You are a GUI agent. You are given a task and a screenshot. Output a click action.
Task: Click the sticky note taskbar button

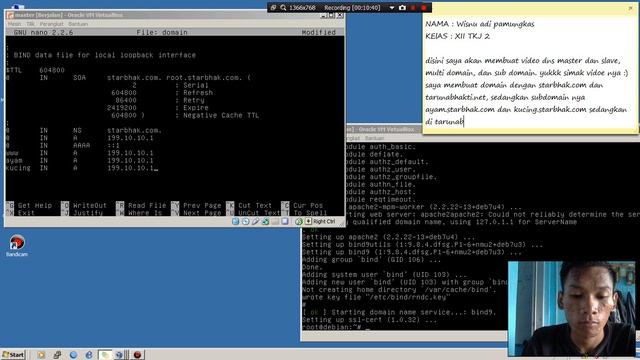pos(105,355)
